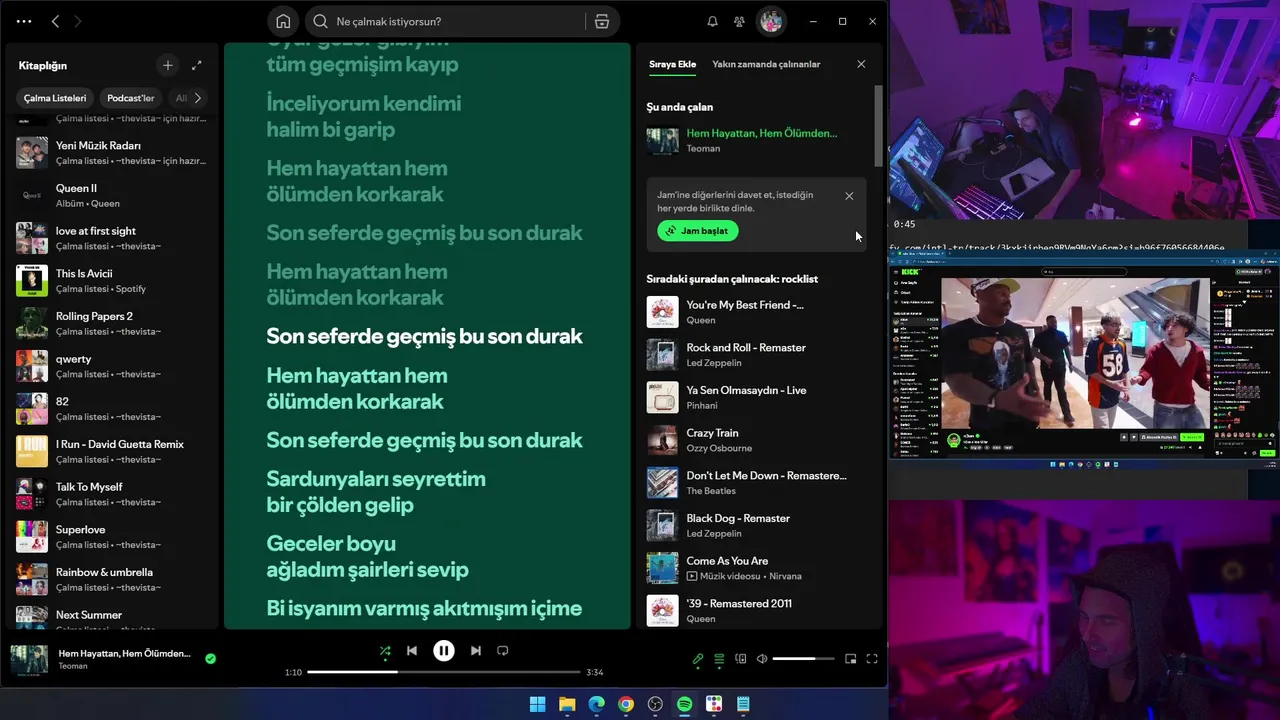Open now-playing album art thumbnail
The height and width of the screenshot is (720, 1280).
[29, 659]
